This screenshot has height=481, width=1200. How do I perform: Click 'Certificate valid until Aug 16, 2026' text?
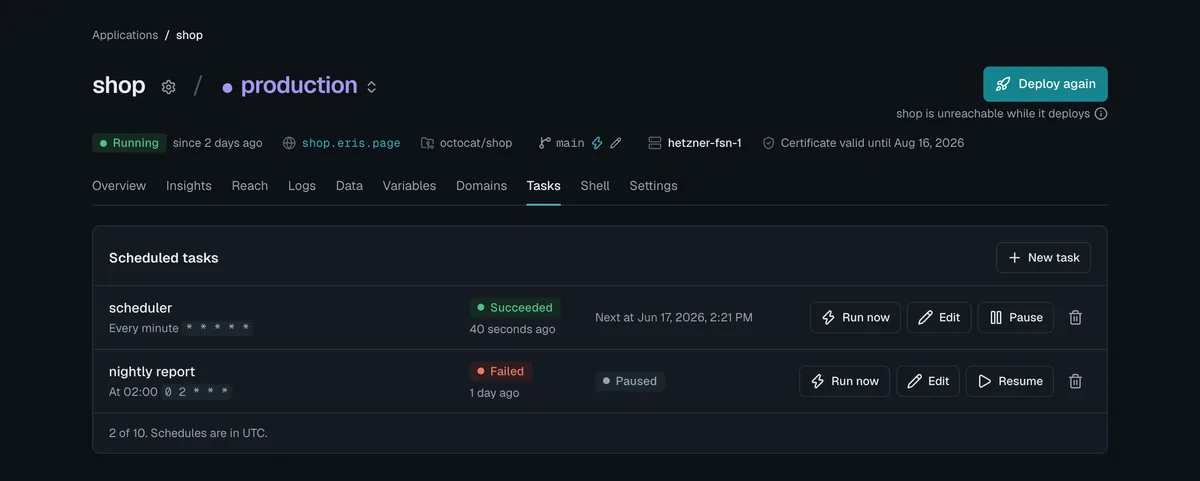pos(872,143)
